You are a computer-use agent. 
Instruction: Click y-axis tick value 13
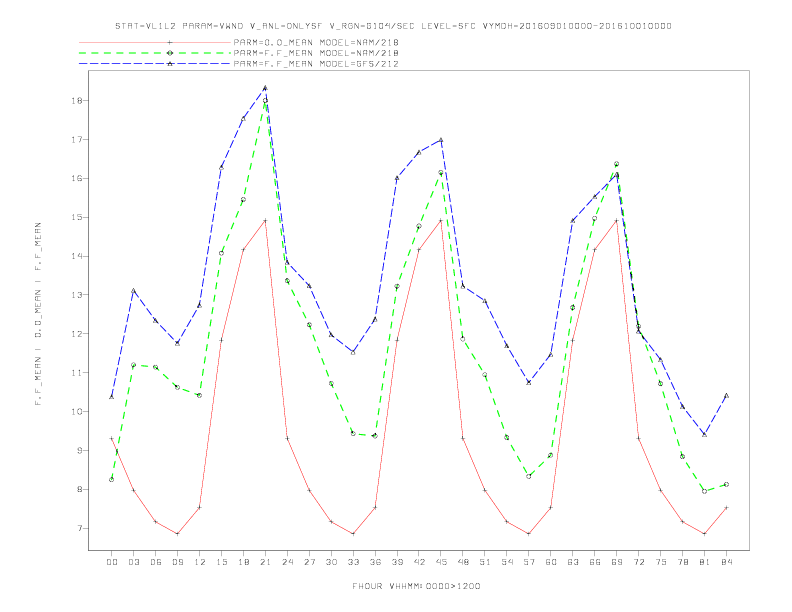[x=76, y=295]
